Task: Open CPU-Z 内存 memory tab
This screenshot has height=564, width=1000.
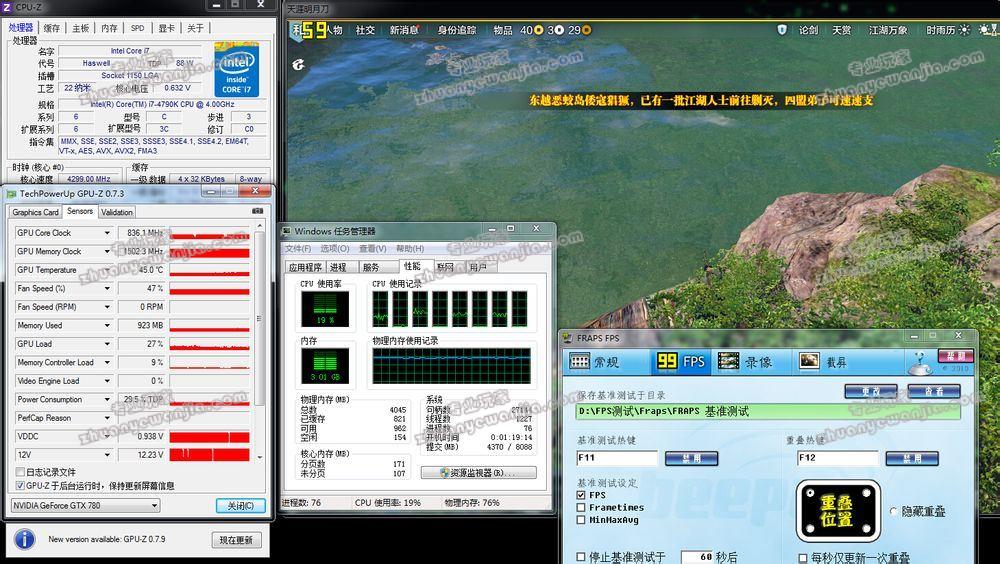Action: pos(109,28)
